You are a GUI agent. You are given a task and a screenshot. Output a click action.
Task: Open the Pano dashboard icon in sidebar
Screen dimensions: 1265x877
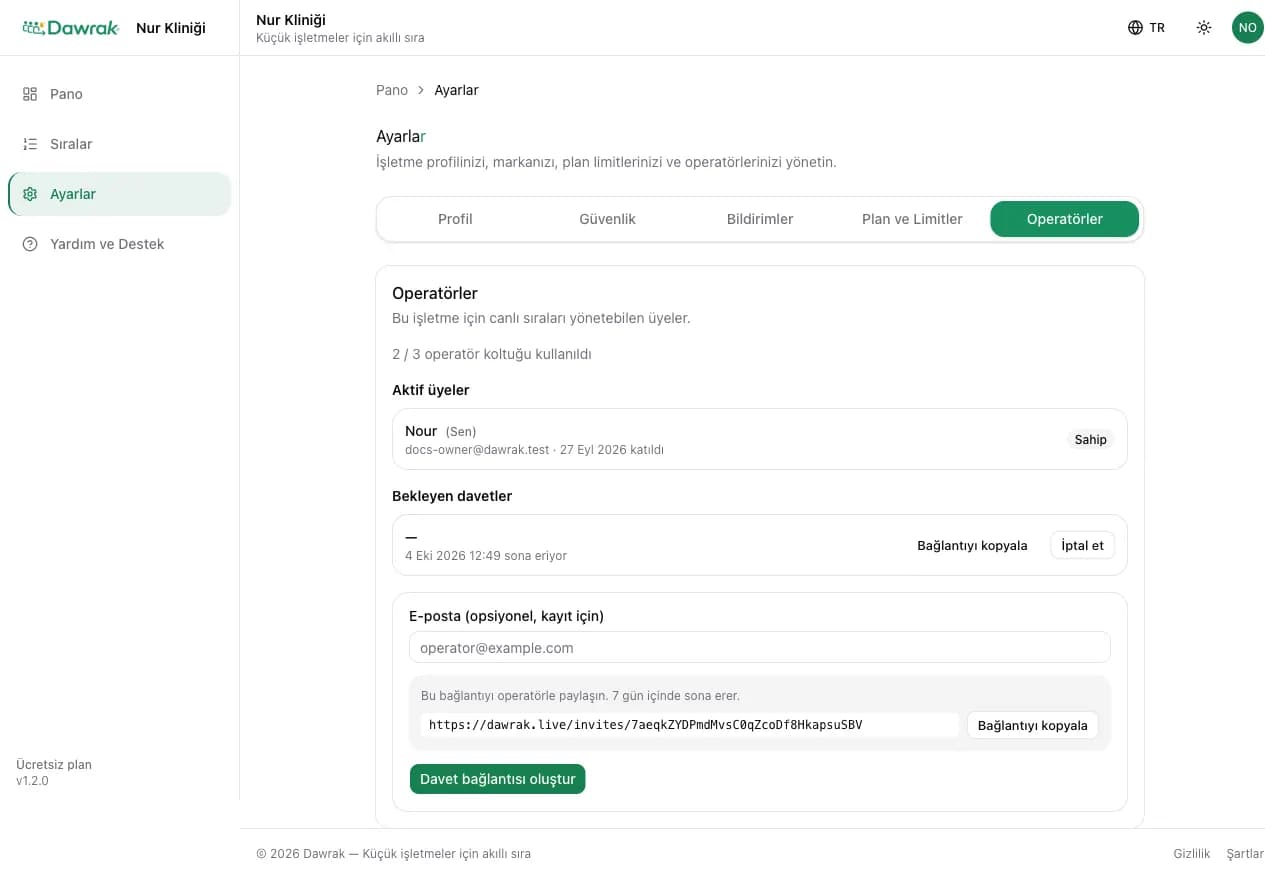pyautogui.click(x=30, y=94)
